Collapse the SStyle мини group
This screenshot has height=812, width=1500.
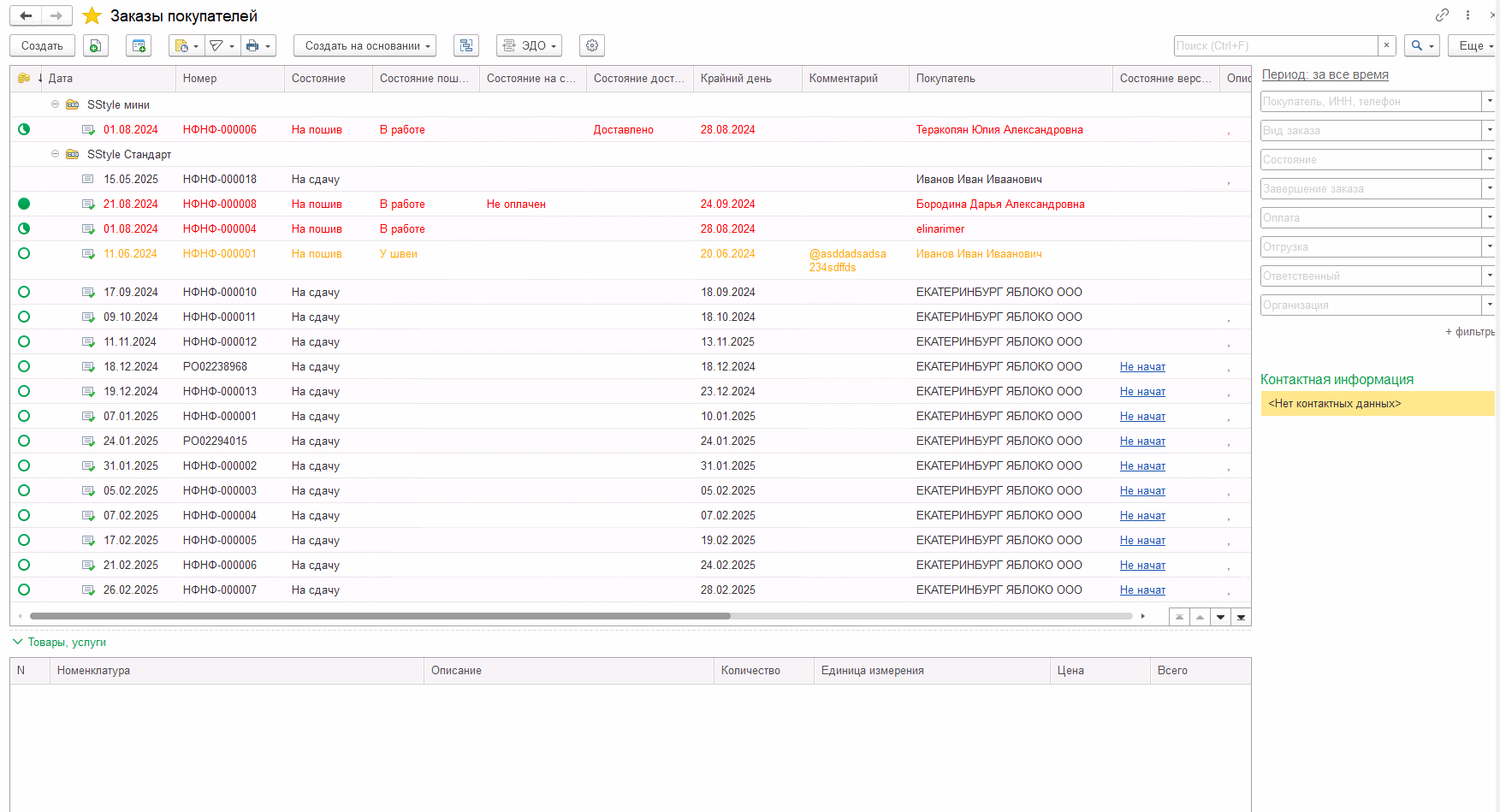(x=56, y=104)
